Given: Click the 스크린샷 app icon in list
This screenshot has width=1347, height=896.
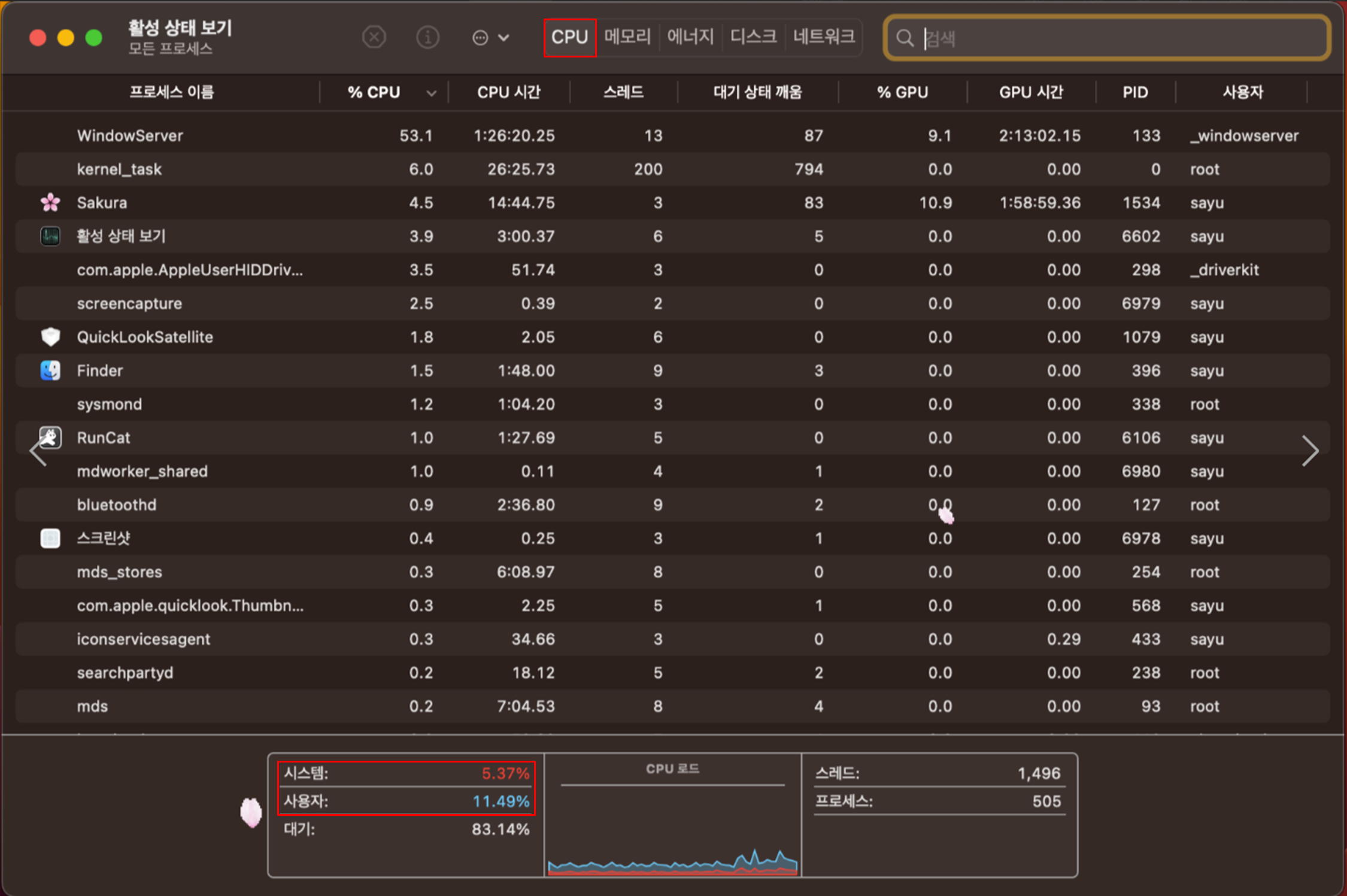Looking at the screenshot, I should pos(50,538).
